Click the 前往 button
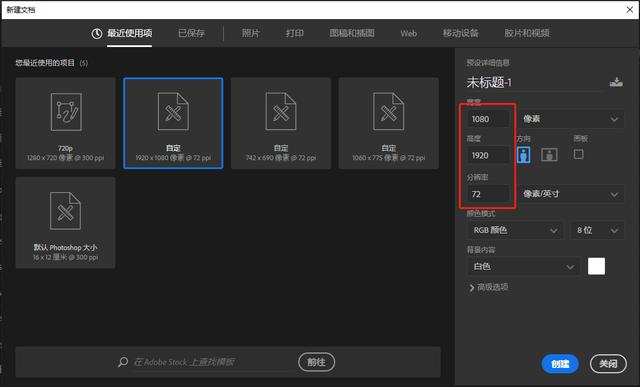The image size is (640, 387). click(316, 362)
